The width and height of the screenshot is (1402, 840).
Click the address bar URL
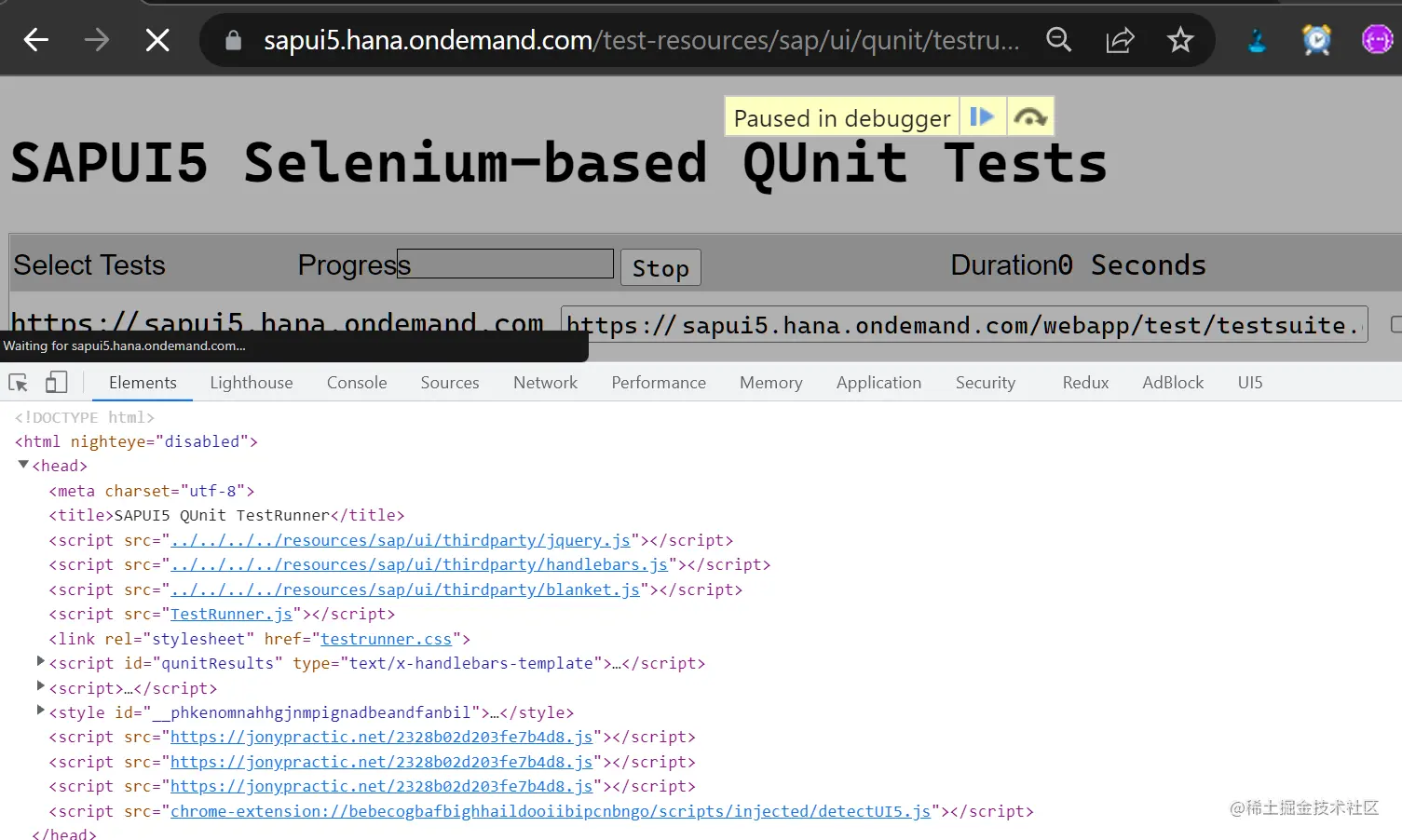[x=642, y=40]
